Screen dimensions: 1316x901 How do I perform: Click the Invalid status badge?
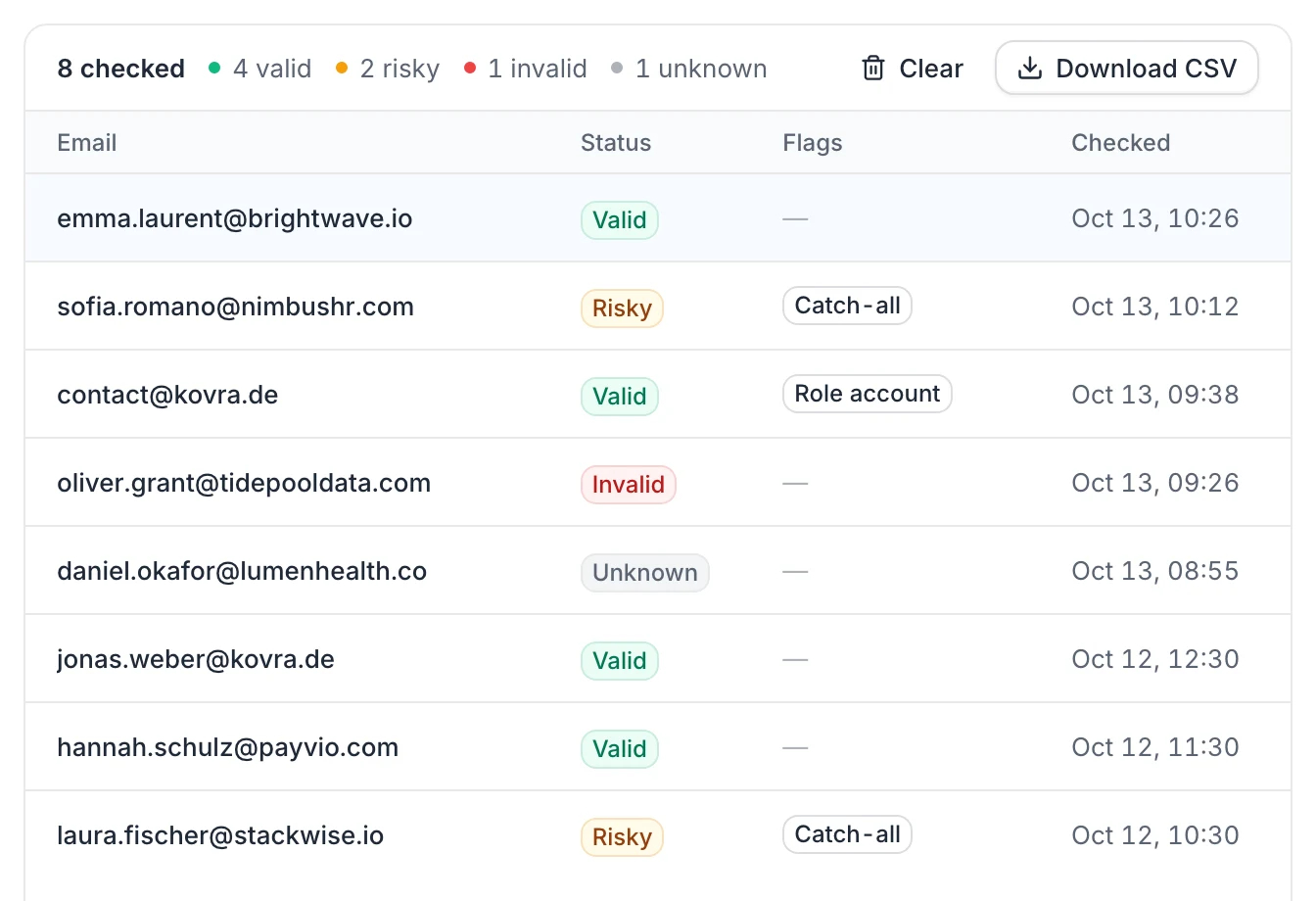[629, 485]
